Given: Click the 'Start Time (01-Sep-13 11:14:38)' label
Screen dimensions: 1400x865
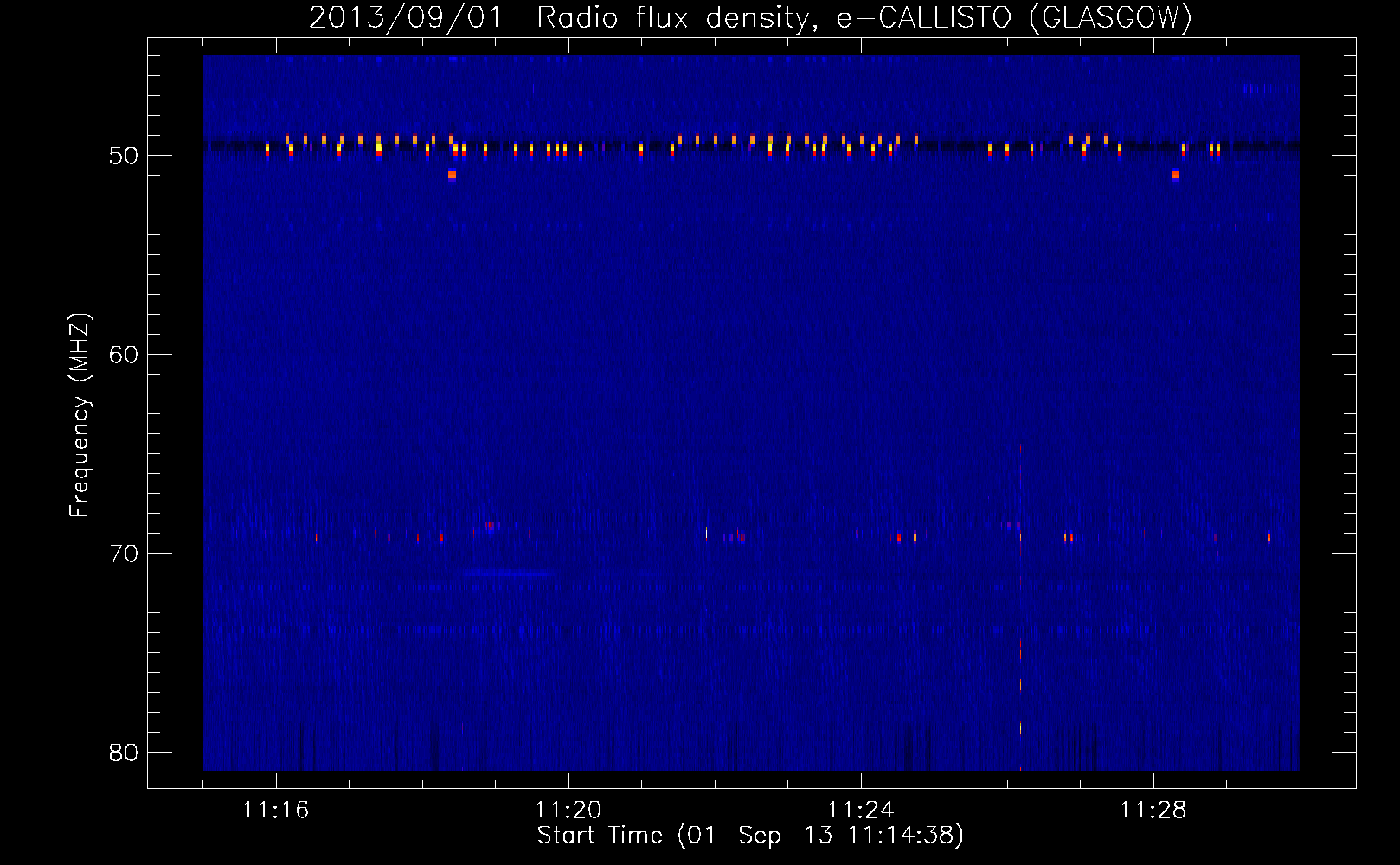Looking at the screenshot, I should (x=750, y=836).
